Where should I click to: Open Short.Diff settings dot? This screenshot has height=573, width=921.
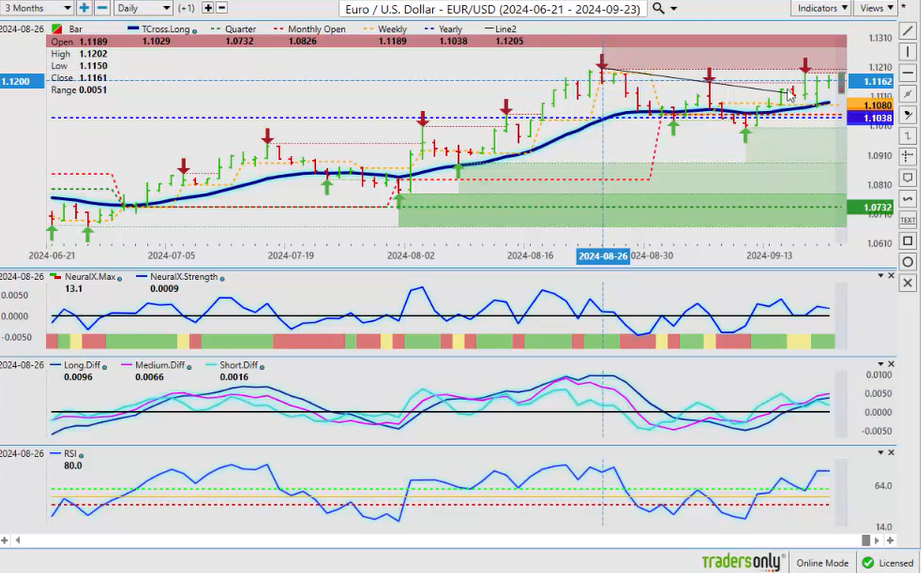262,366
